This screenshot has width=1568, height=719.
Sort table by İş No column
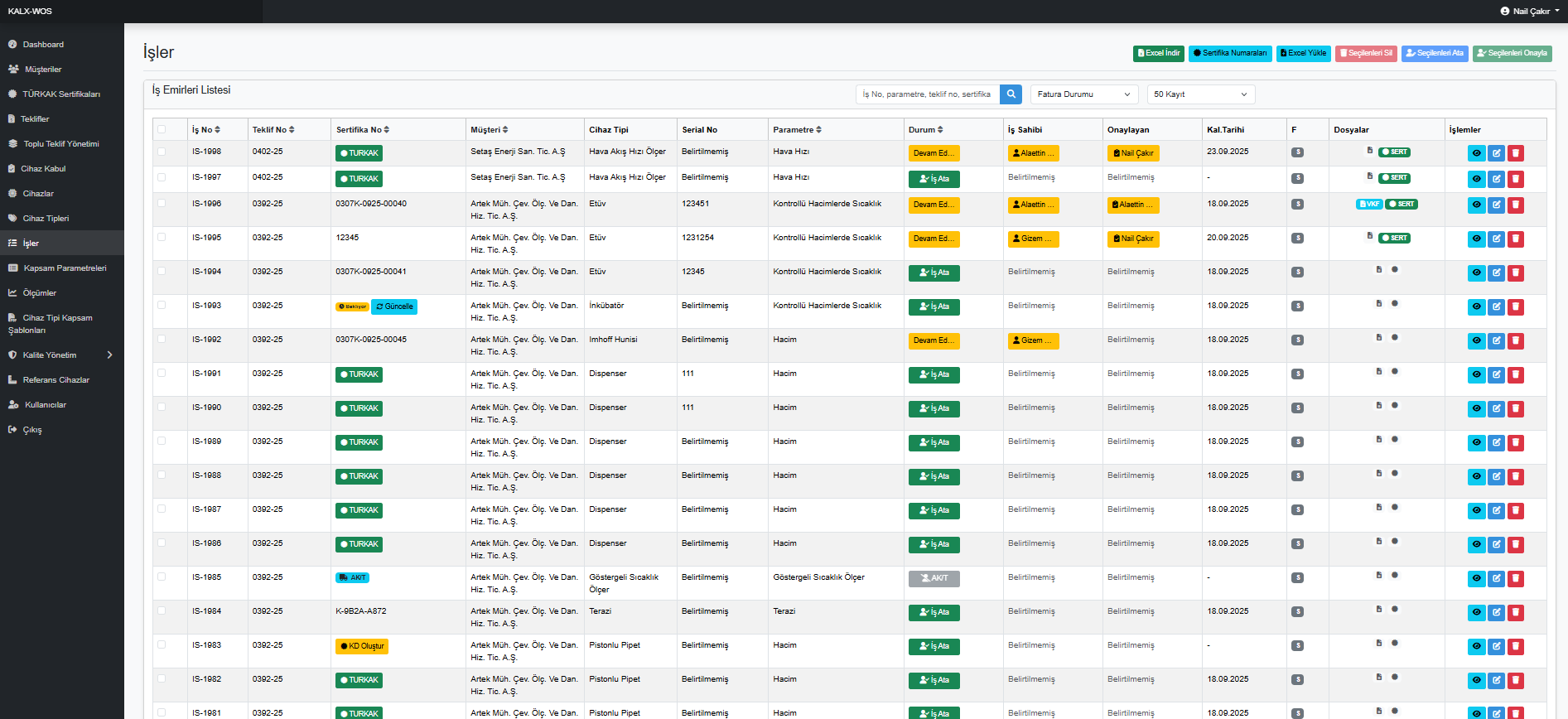click(x=206, y=130)
